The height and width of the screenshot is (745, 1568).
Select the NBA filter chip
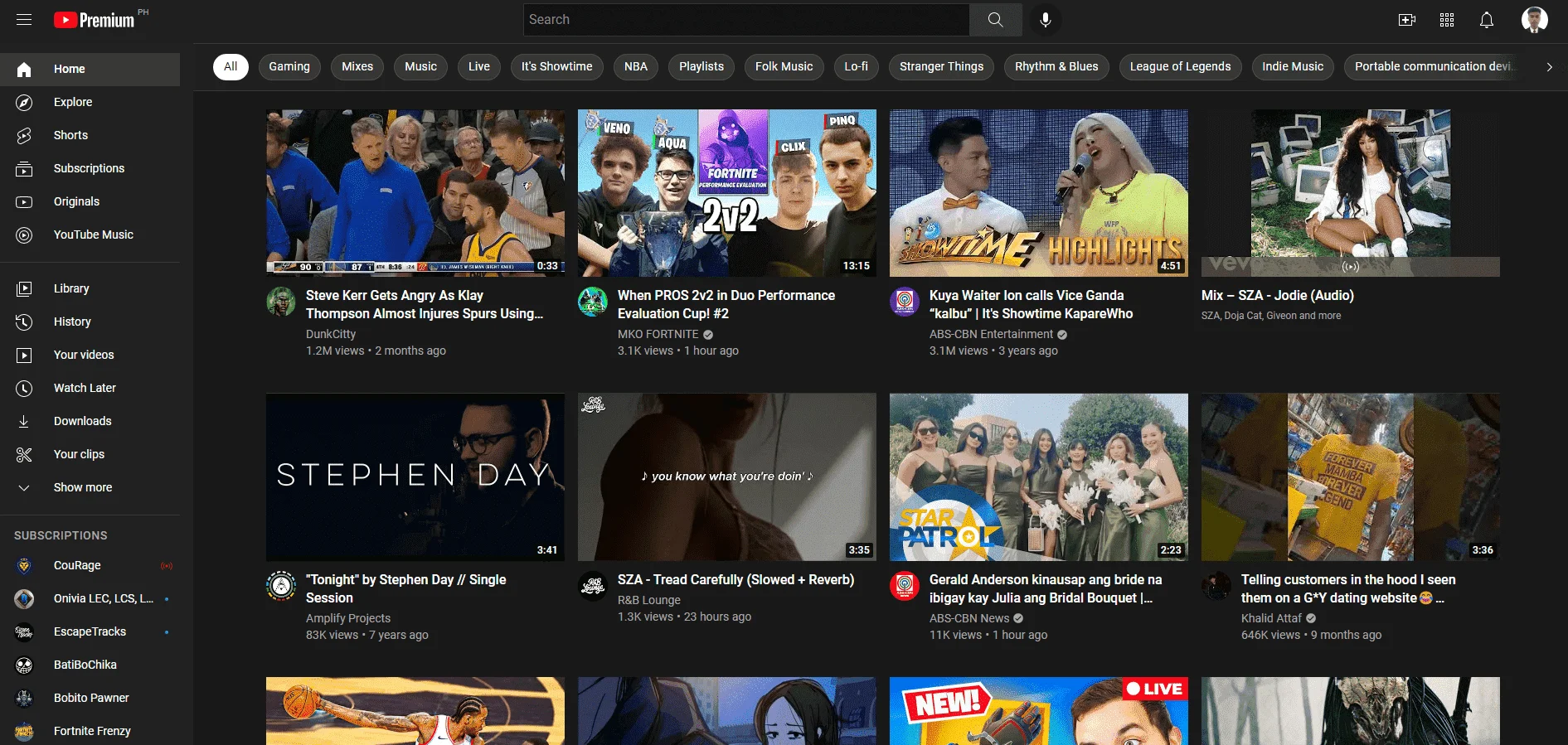pyautogui.click(x=636, y=67)
